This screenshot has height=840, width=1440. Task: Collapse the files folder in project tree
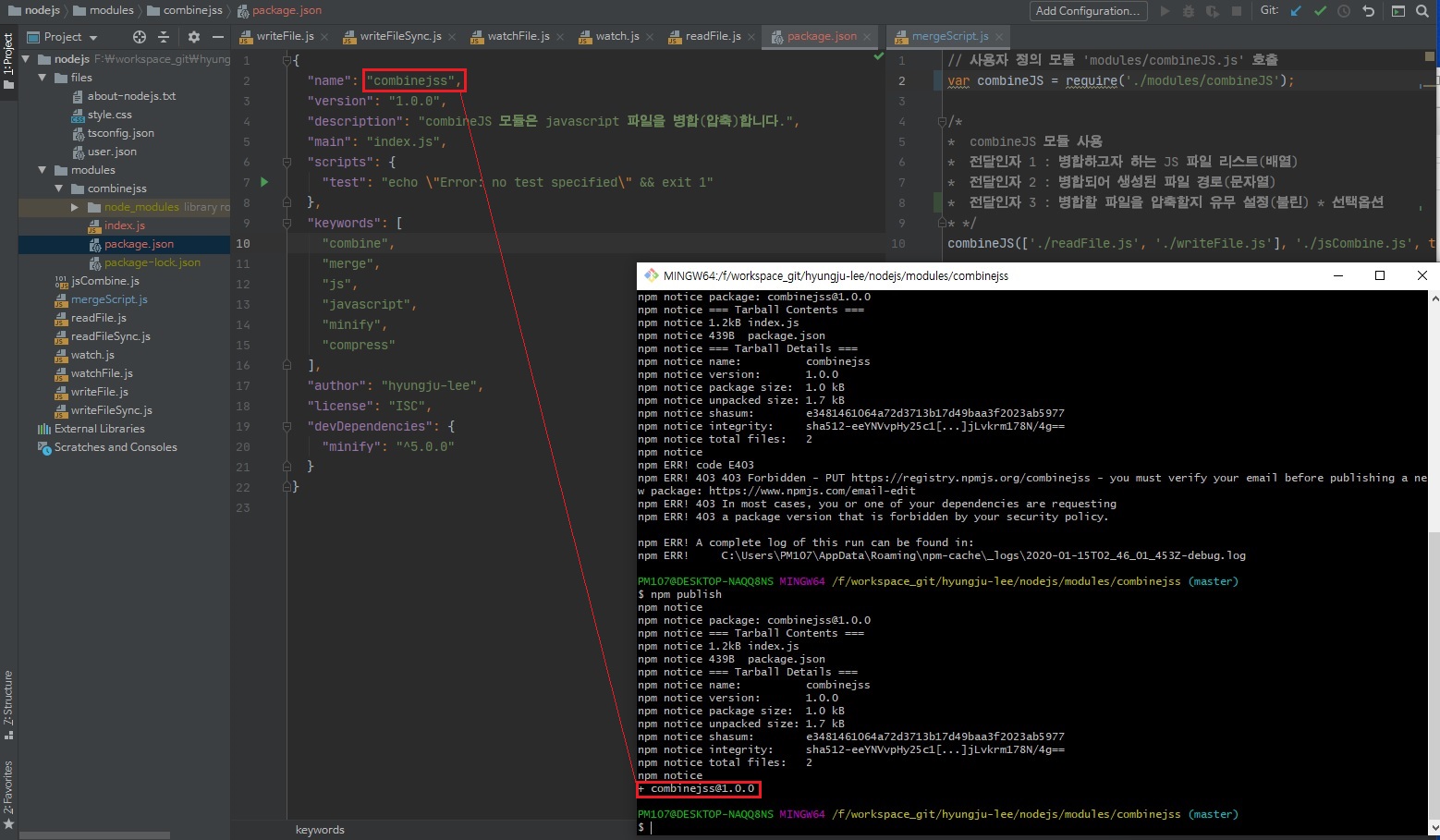point(43,78)
